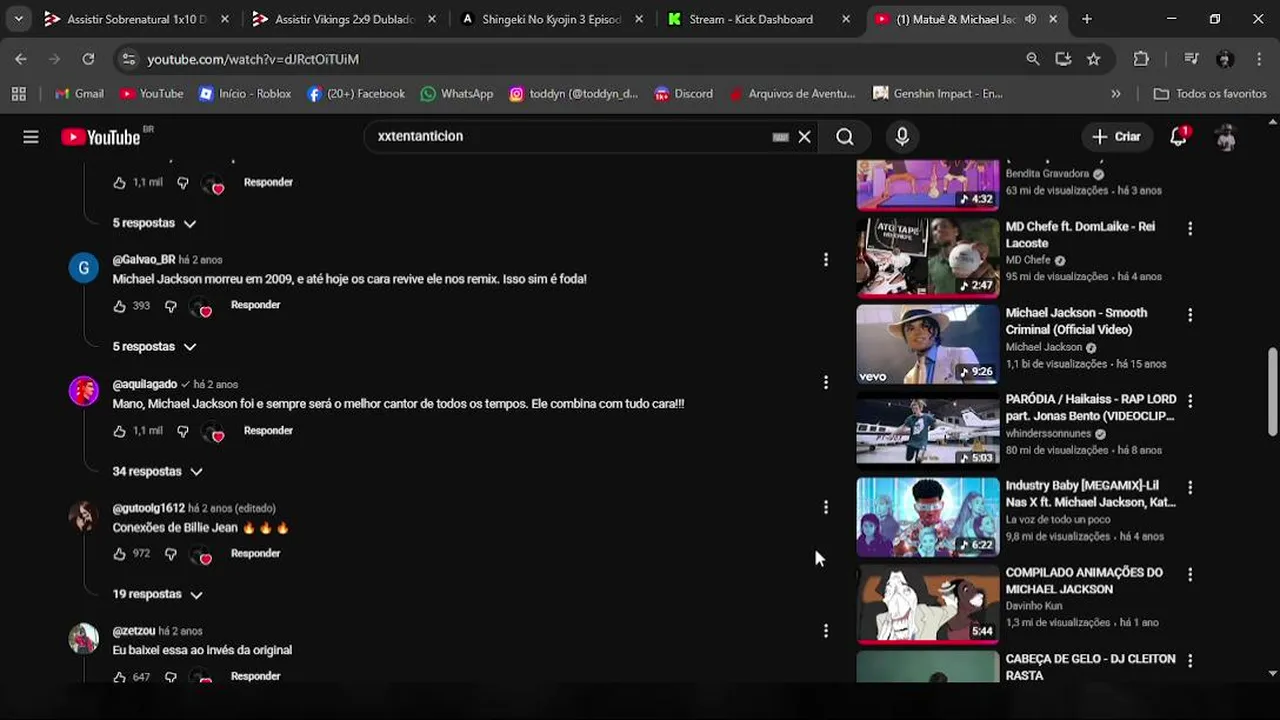The image size is (1280, 720).
Task: Like the topmost comment with 1,1 mil likes
Action: pyautogui.click(x=120, y=183)
